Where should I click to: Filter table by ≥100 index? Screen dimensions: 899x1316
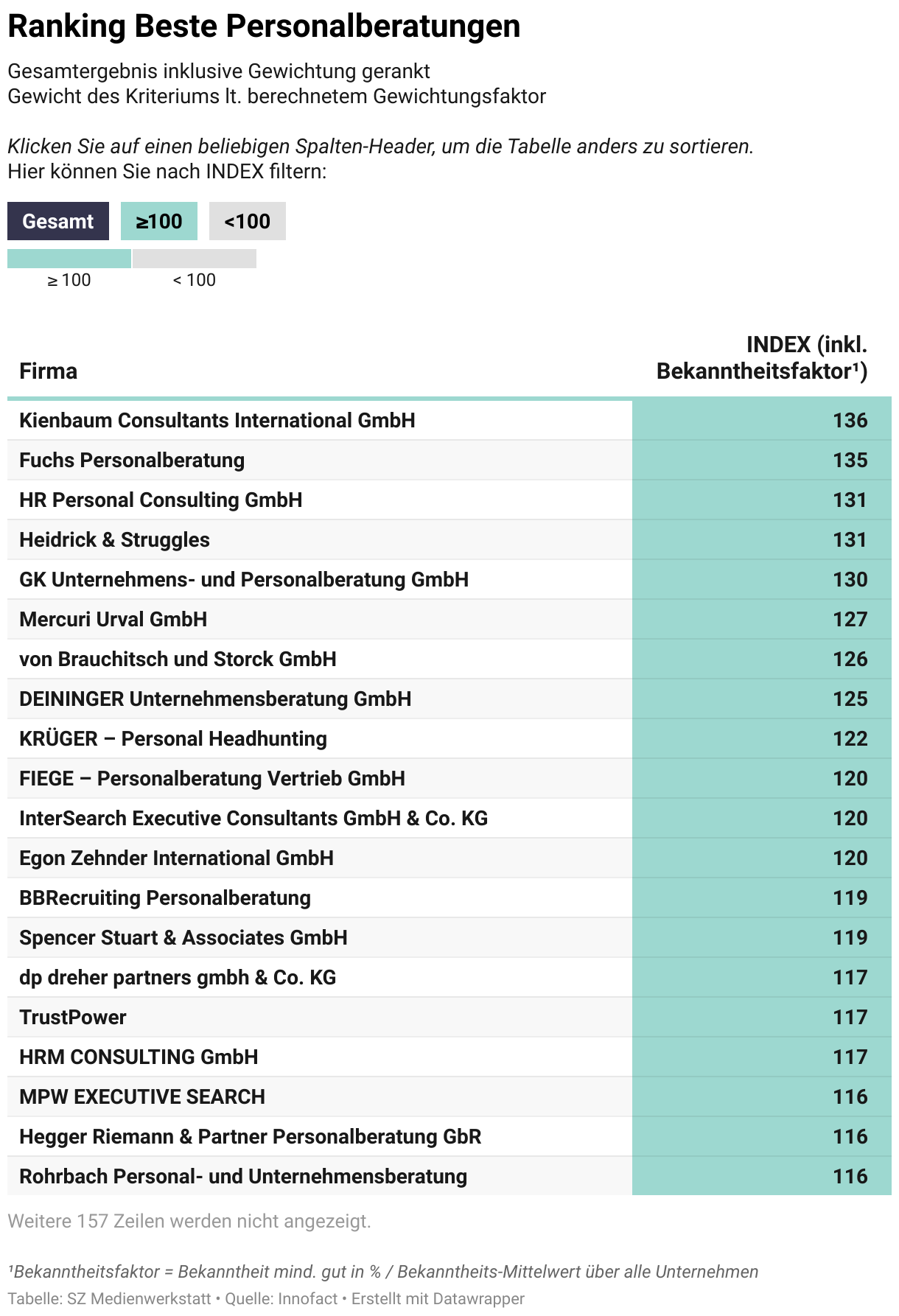coord(159,221)
